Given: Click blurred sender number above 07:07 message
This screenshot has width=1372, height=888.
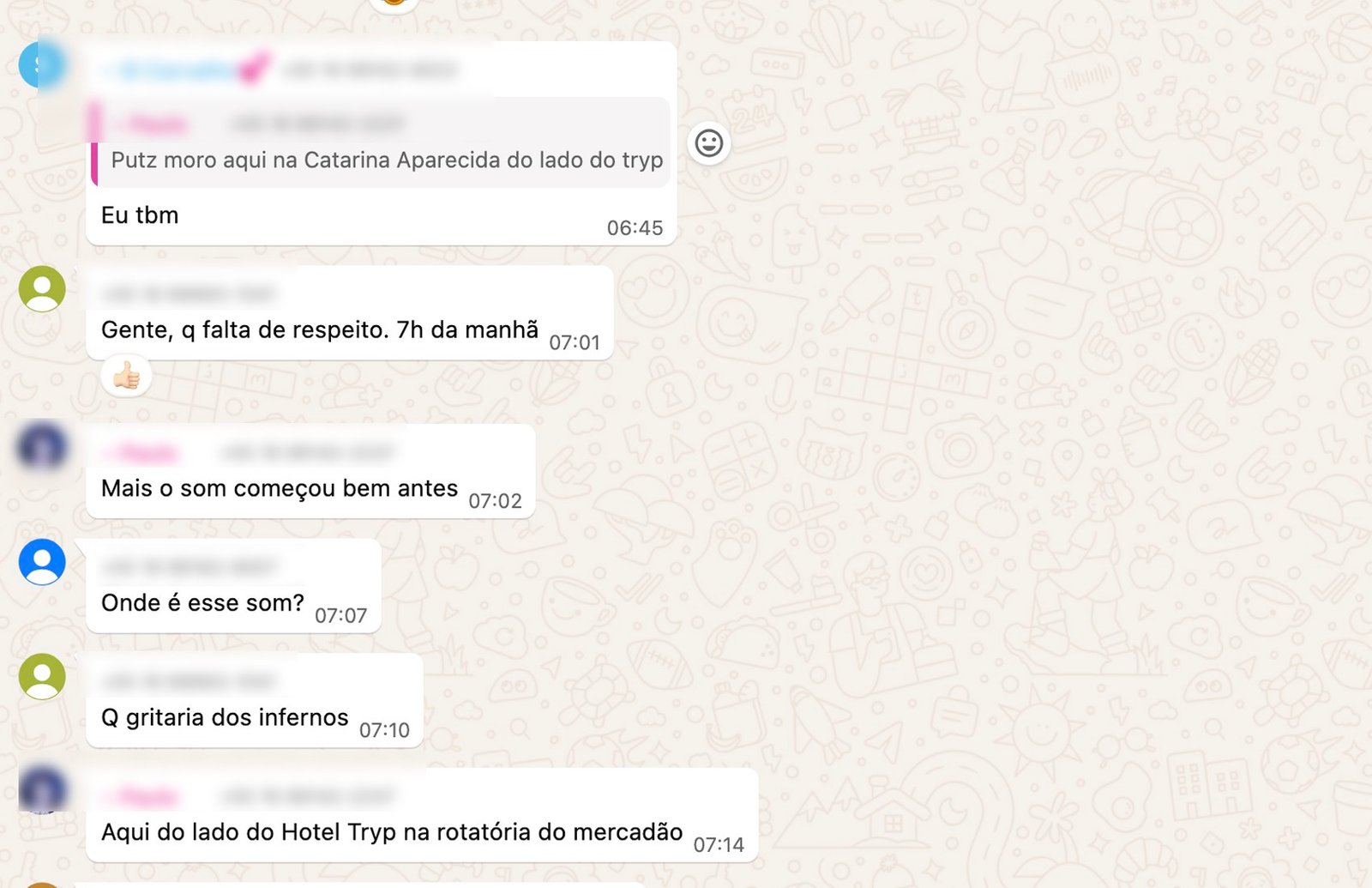Looking at the screenshot, I should (x=188, y=567).
